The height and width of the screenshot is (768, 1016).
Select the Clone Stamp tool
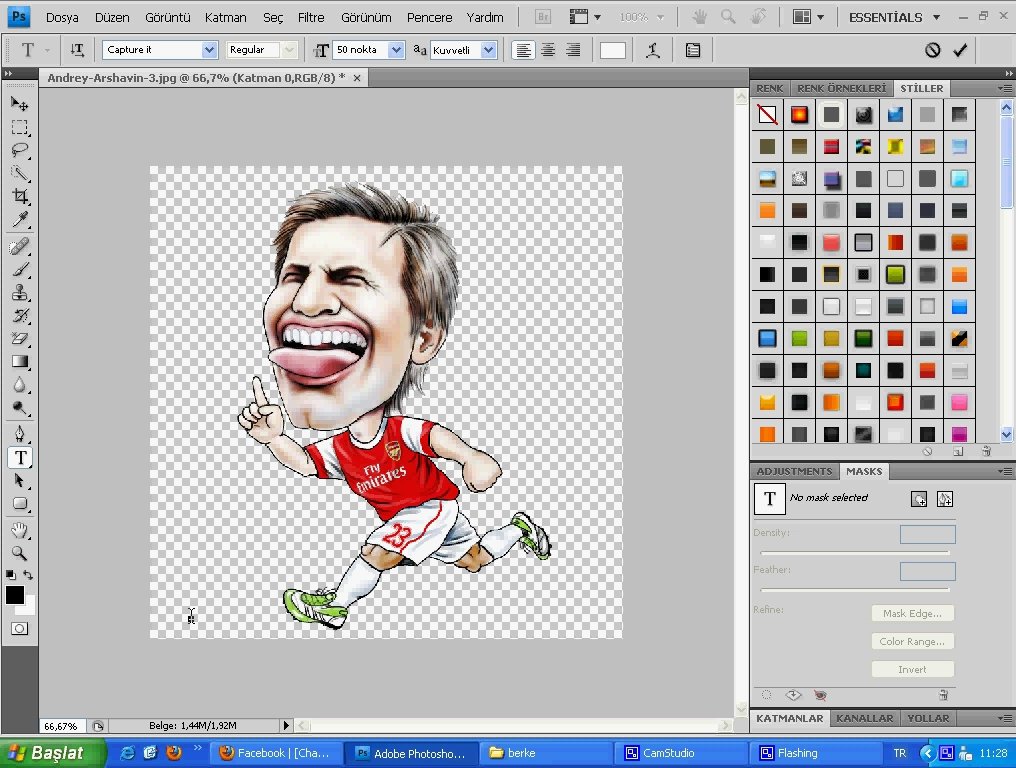pyautogui.click(x=19, y=293)
